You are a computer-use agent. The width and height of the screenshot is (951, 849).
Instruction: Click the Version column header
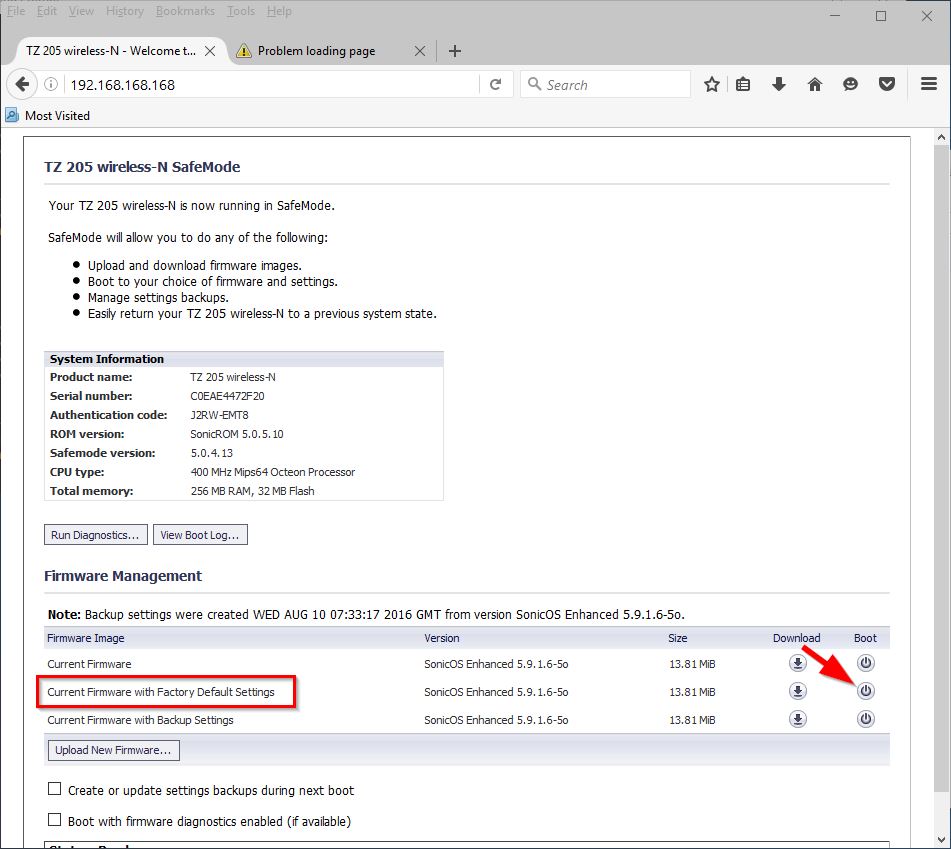pos(442,638)
